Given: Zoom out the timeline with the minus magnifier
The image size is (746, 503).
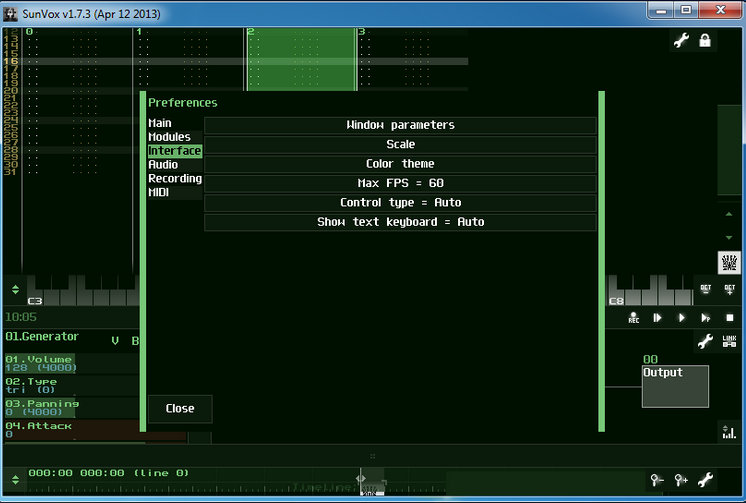Looking at the screenshot, I should (657, 480).
